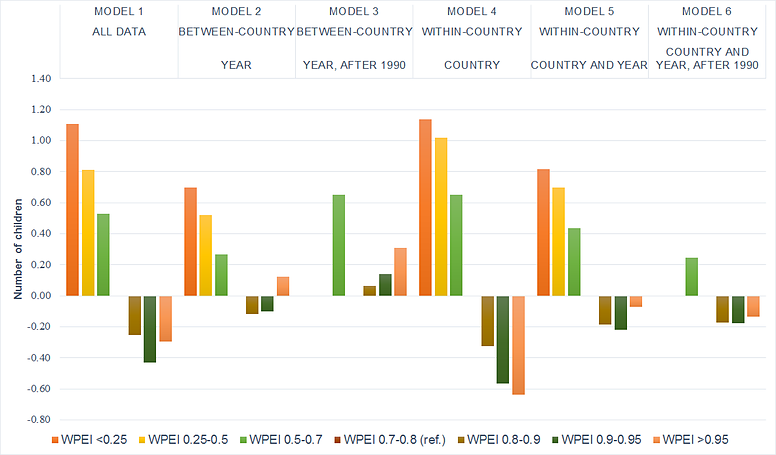Click the WPEI 0.8-0.9 brown legend marker
Screen dimensions: 776x455
461,440
